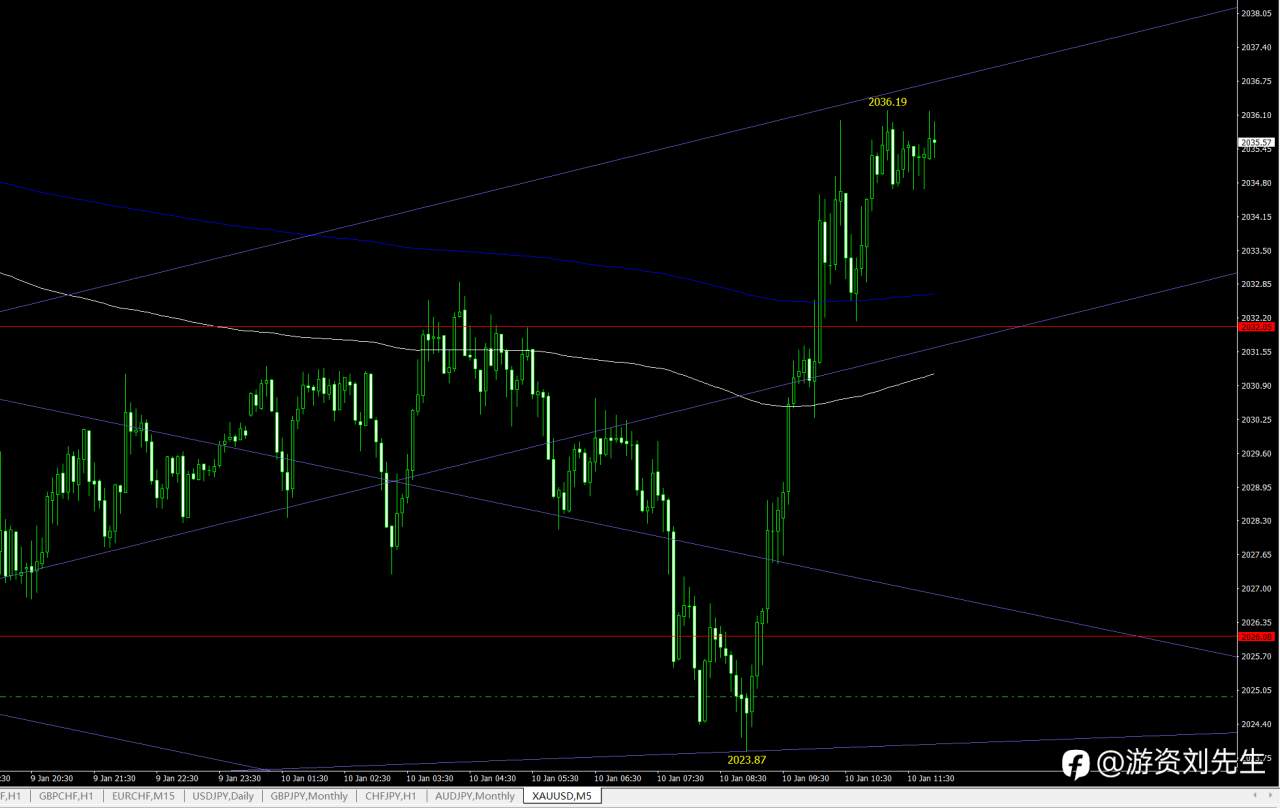Click the 2029.60 price scale value

(x=1256, y=453)
